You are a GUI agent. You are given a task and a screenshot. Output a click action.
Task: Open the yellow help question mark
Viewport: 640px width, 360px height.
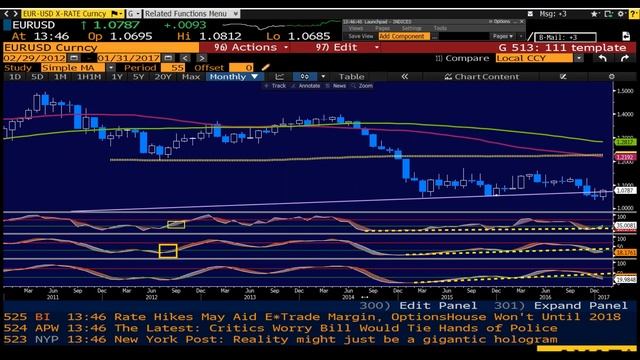coord(634,14)
